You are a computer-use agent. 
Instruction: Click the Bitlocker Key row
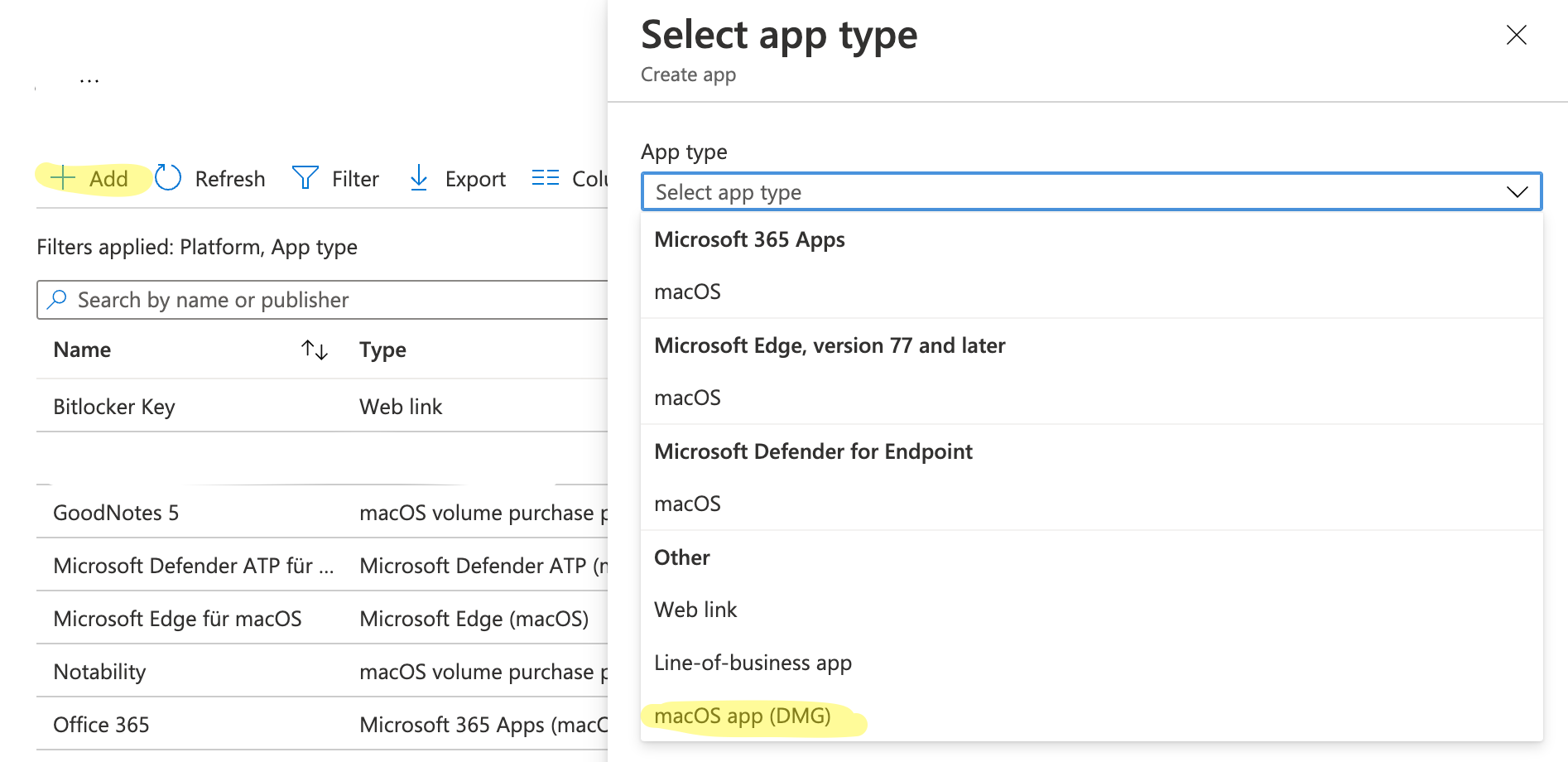[x=114, y=406]
